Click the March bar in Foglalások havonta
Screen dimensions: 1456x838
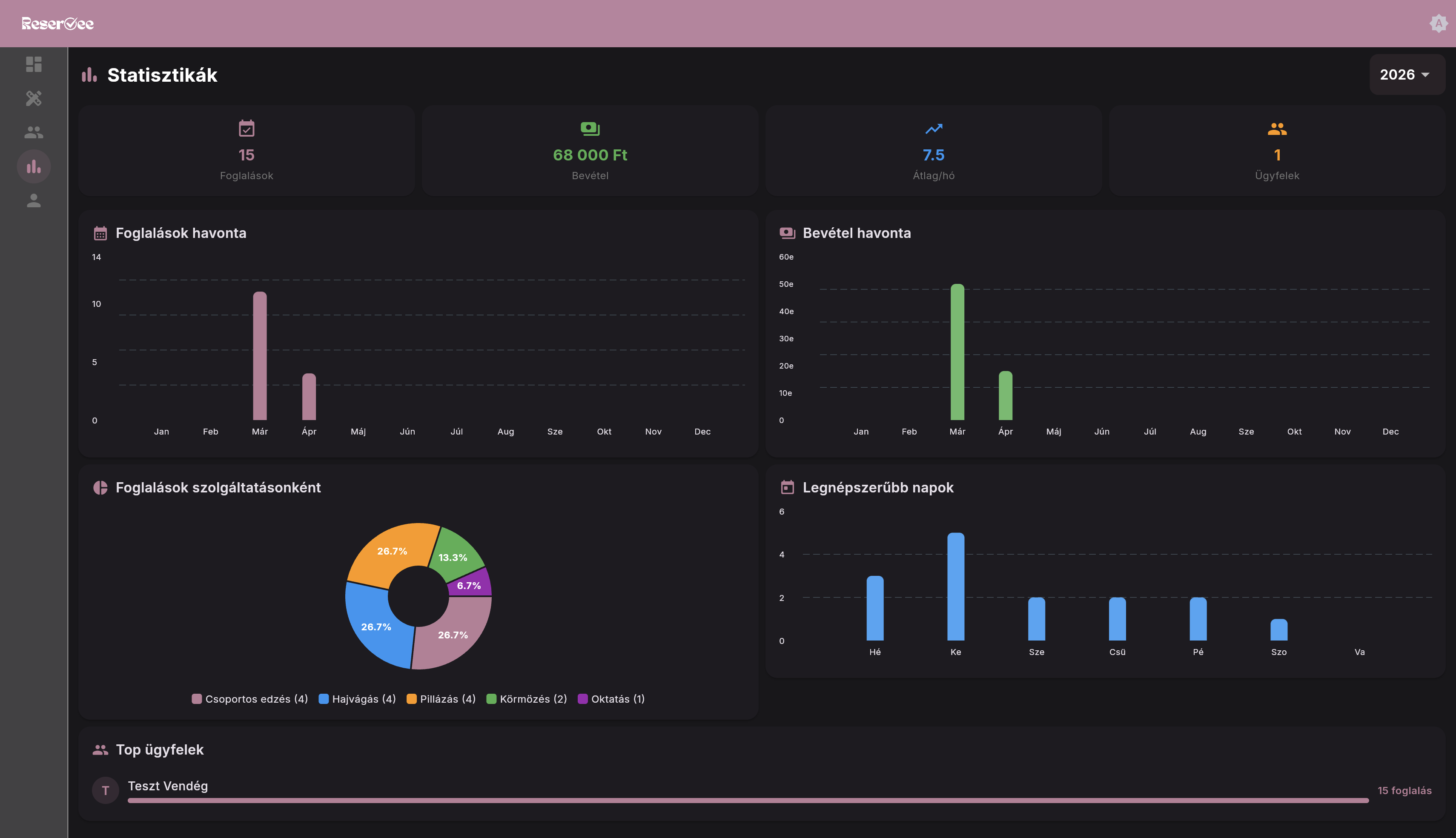tap(260, 356)
